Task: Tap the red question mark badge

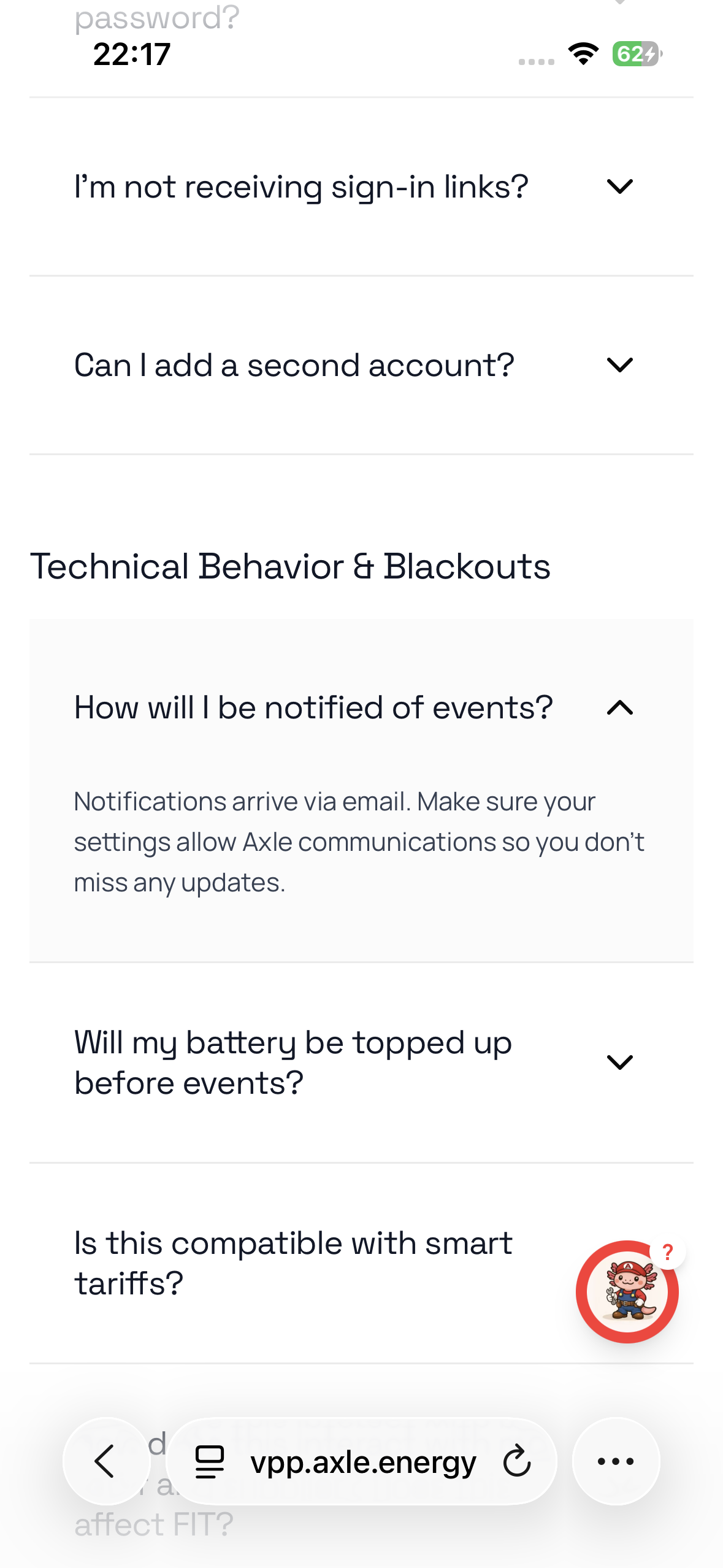Action: pos(668,1252)
